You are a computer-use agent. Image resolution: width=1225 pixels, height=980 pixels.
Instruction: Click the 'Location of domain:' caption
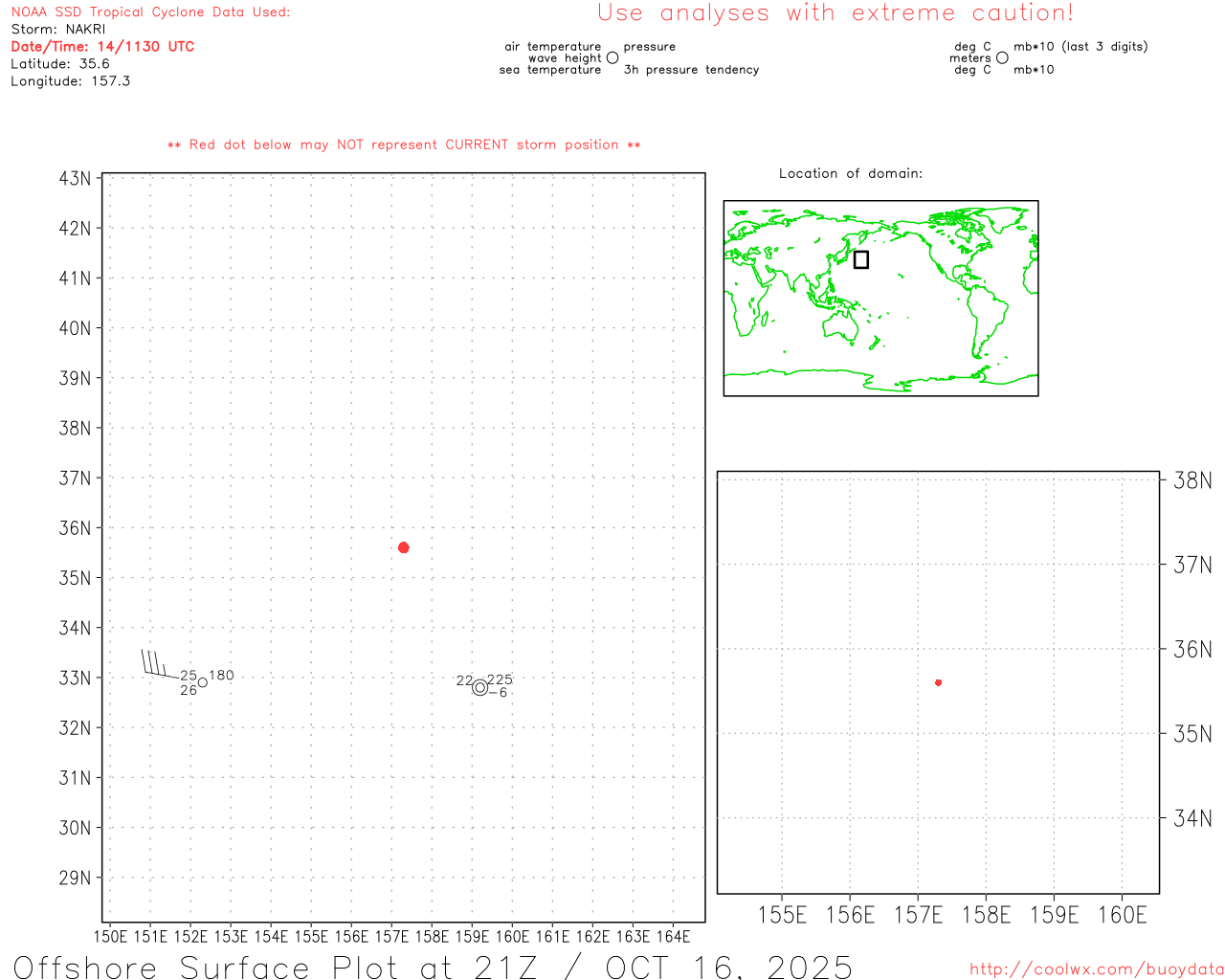851,174
